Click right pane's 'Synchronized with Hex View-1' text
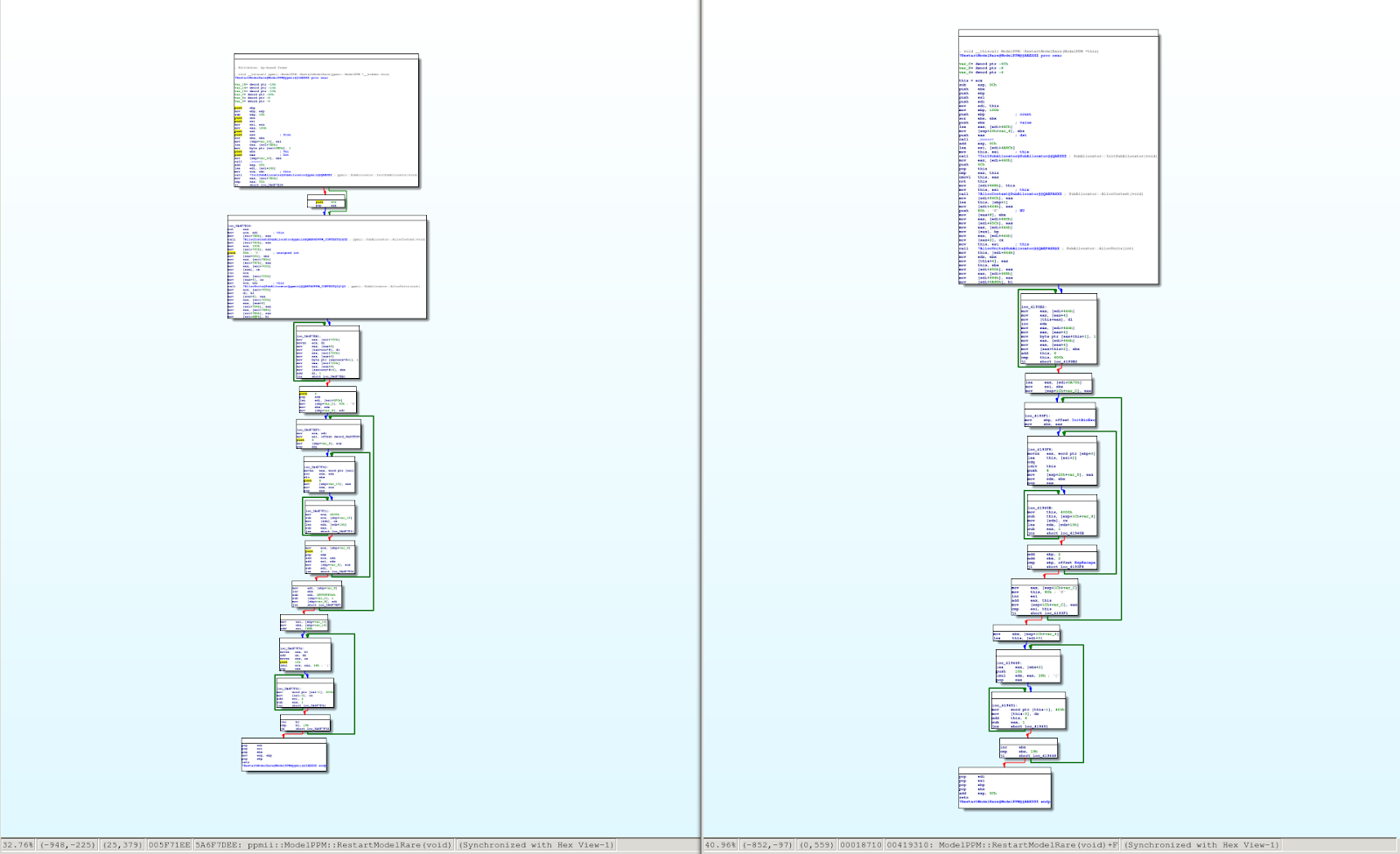This screenshot has width=1400, height=854. (x=1200, y=845)
